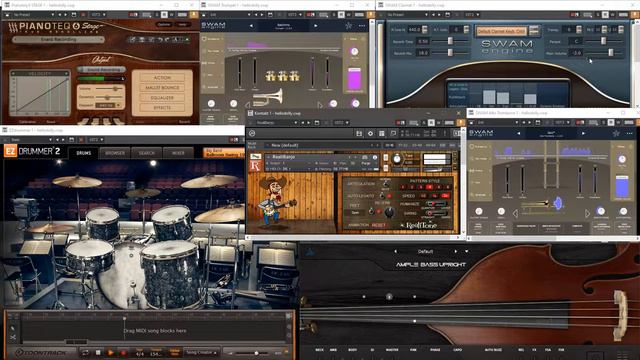Click the ACTION button in Pianoteq
Screen dimensions: 640x360
(x=162, y=78)
